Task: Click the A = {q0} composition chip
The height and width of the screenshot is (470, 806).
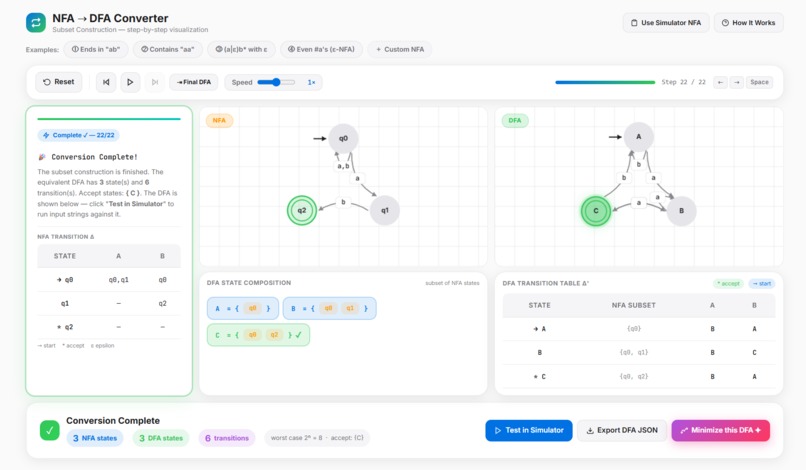Action: point(243,309)
